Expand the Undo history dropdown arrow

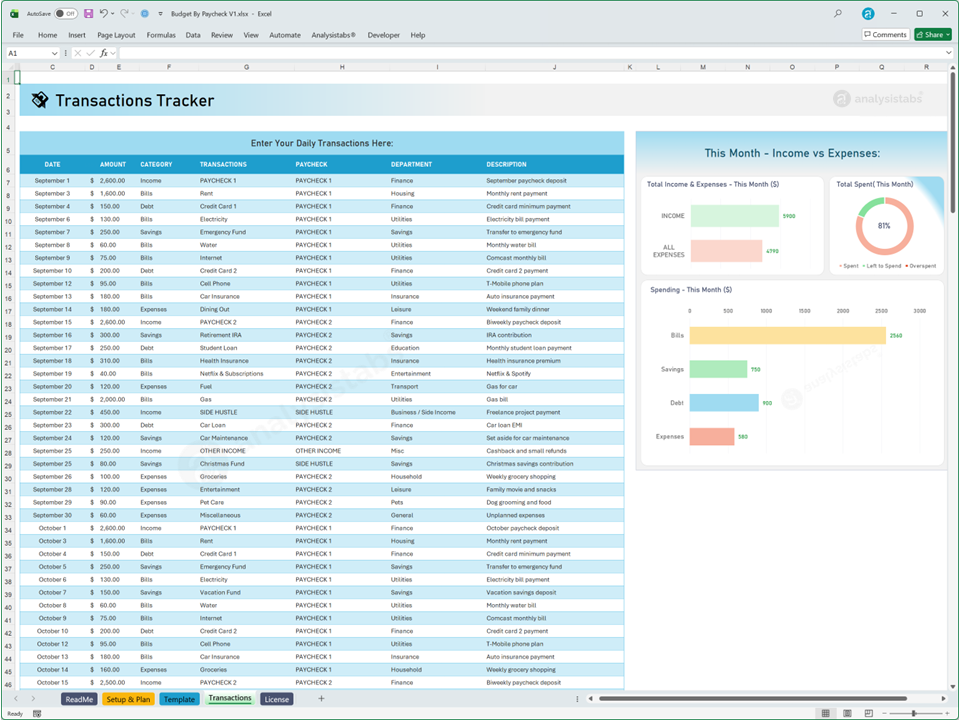(112, 13)
